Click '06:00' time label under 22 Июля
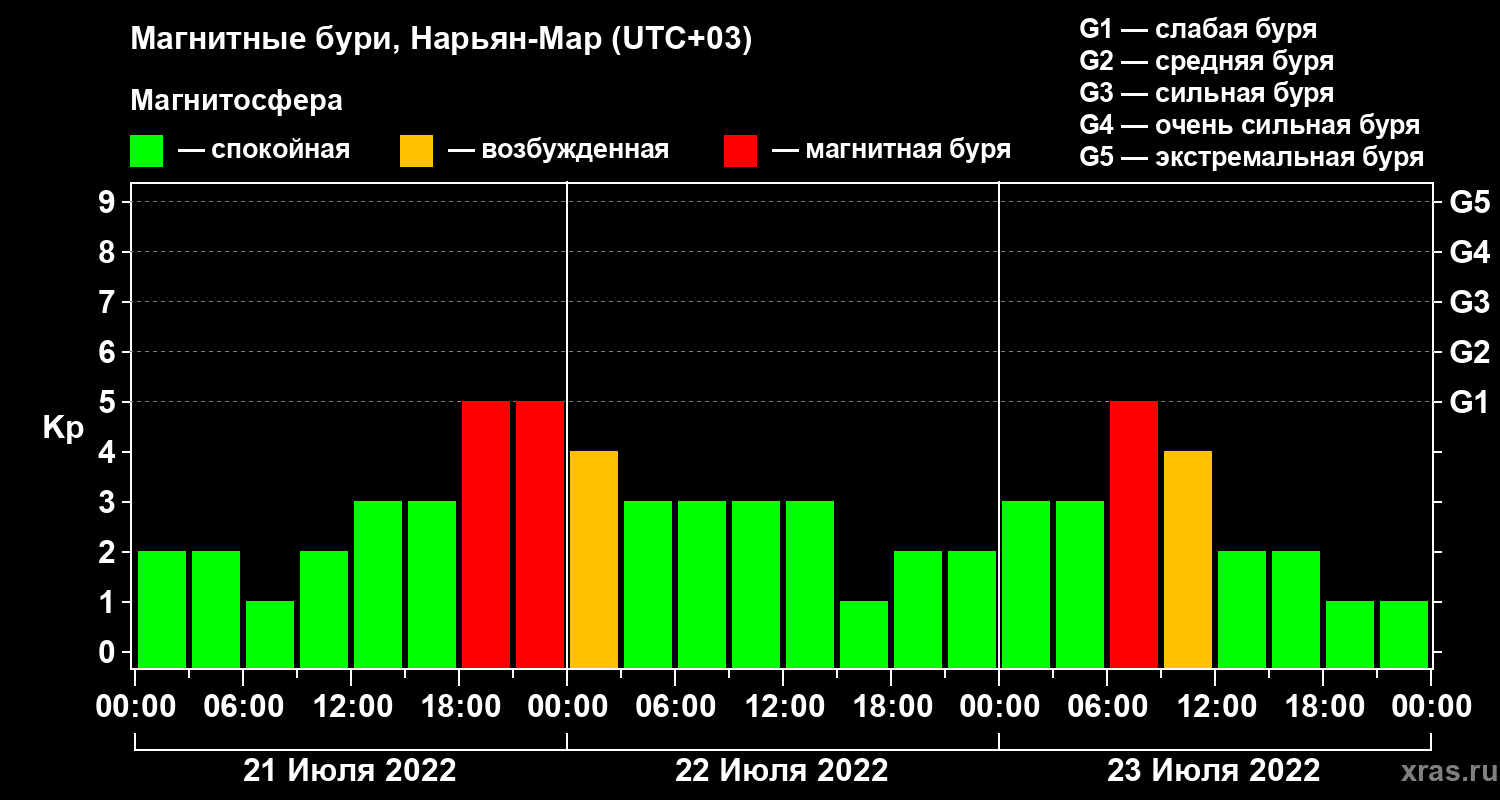The width and height of the screenshot is (1500, 800). (675, 707)
